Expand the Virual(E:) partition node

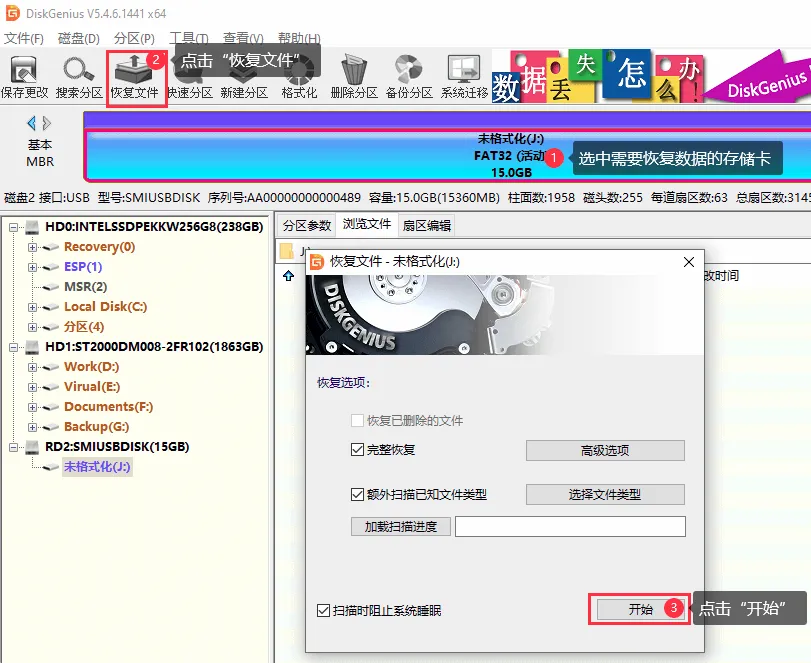pyautogui.click(x=32, y=387)
